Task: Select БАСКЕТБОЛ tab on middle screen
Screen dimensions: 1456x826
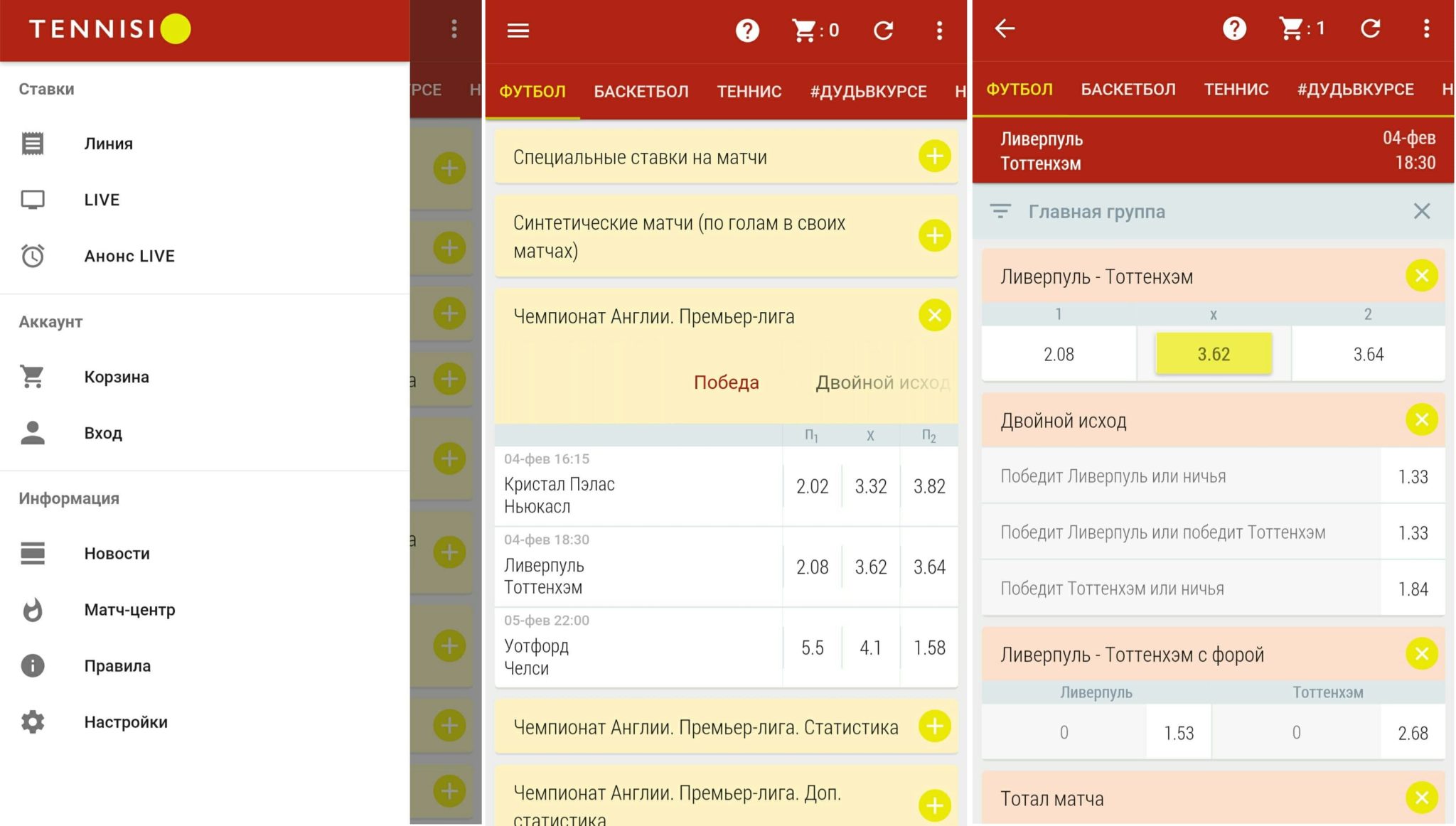Action: (641, 92)
